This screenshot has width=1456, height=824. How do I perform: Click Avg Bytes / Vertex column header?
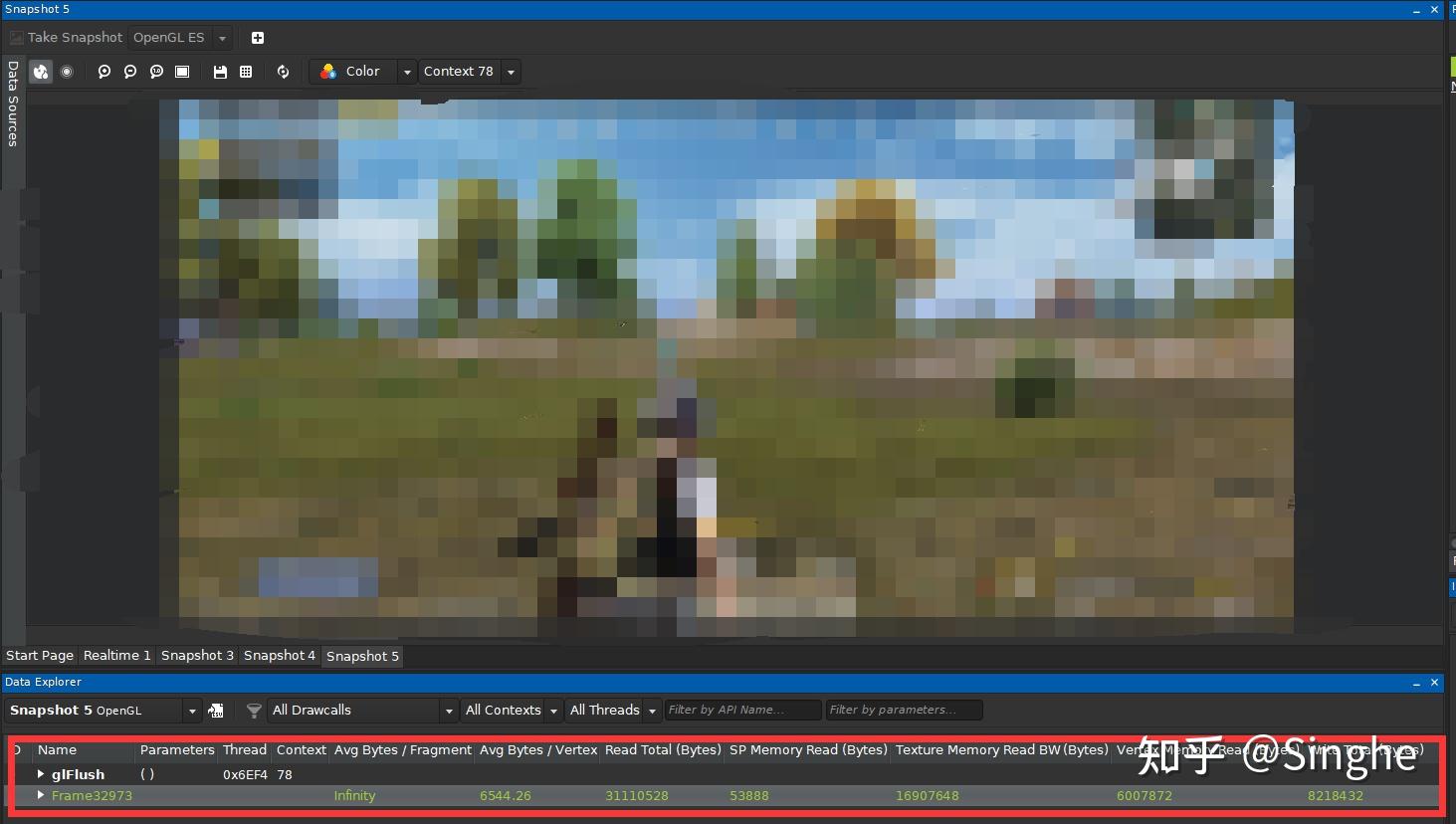538,750
